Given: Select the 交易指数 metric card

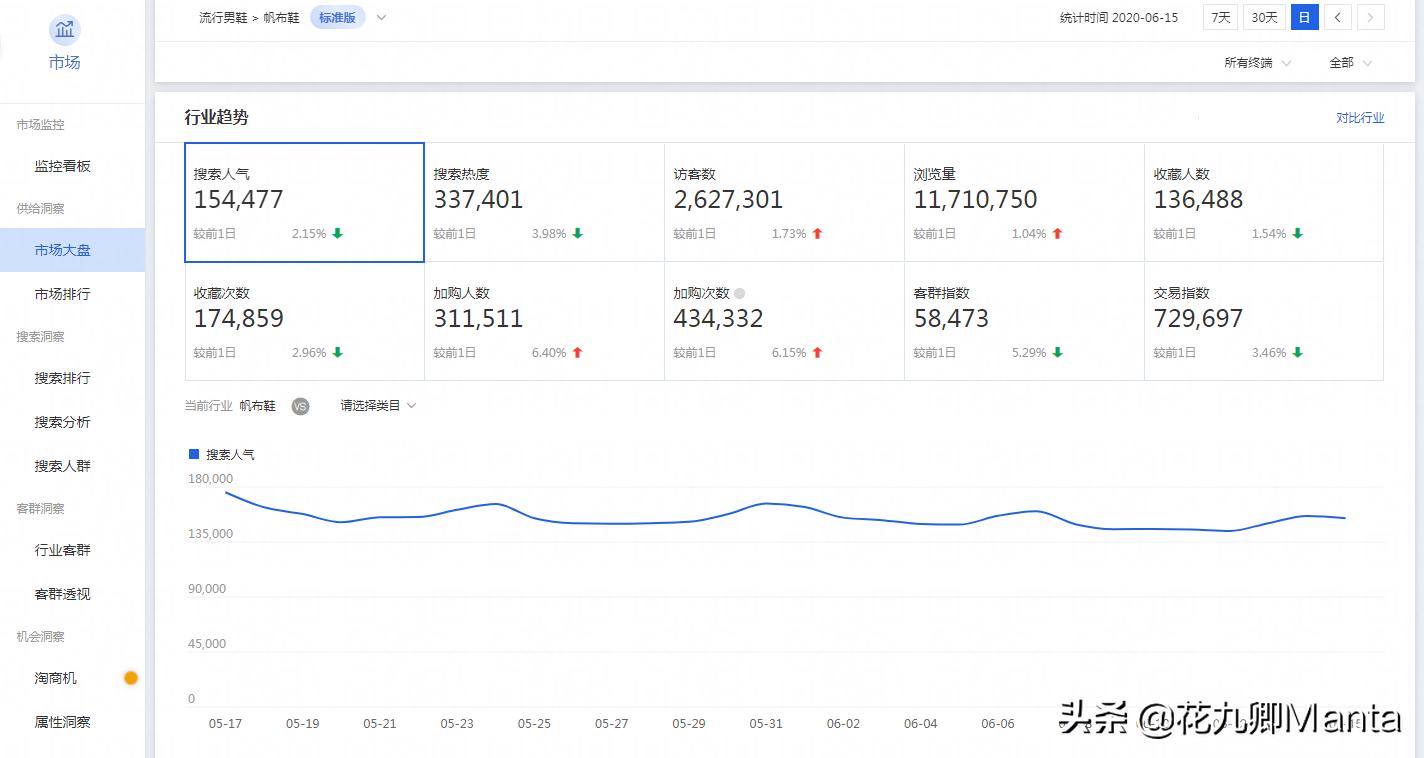Looking at the screenshot, I should point(1263,320).
